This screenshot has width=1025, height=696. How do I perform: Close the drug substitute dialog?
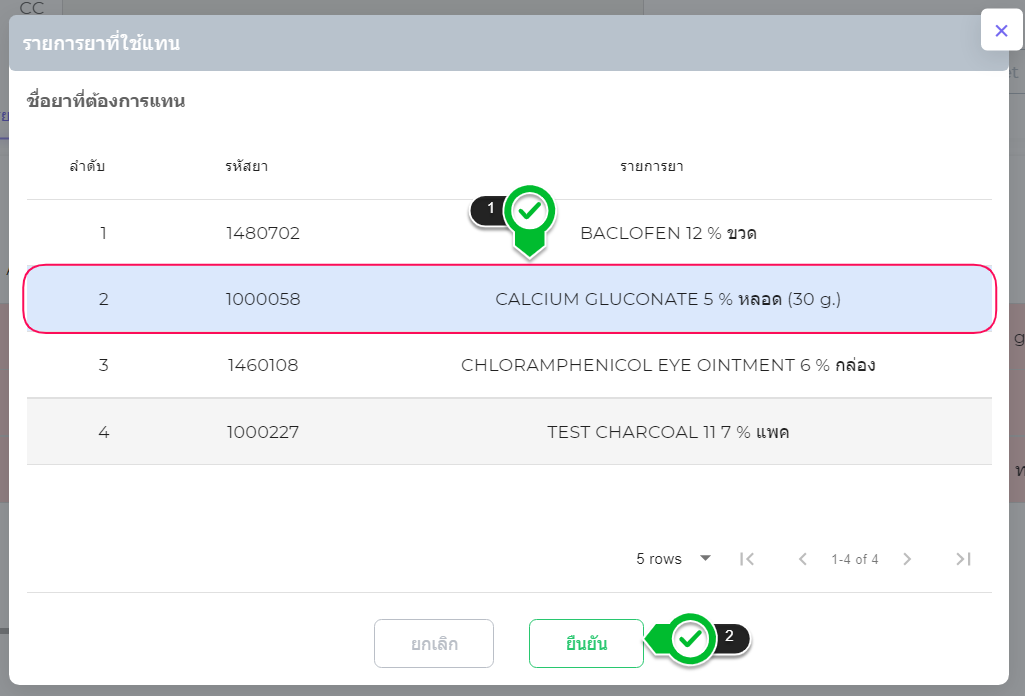1001,31
